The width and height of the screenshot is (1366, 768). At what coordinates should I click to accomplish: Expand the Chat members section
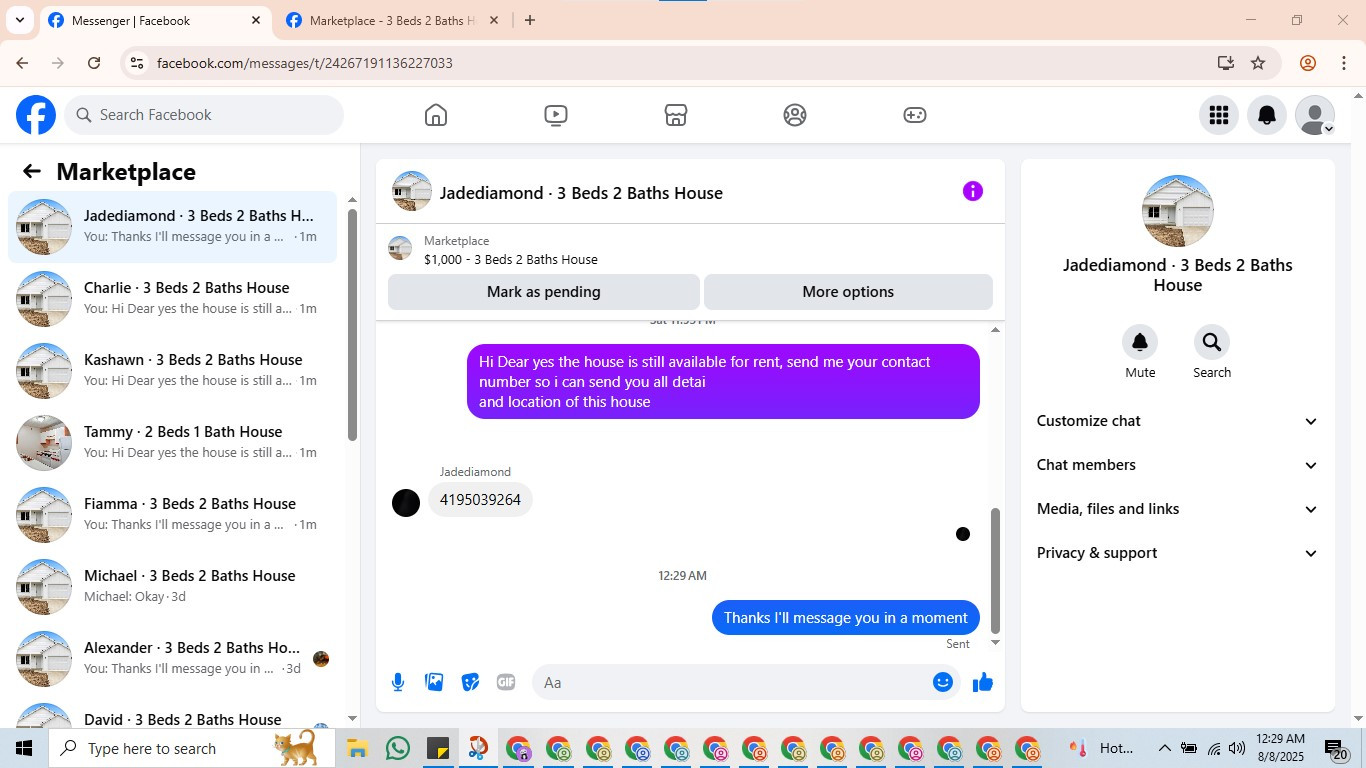coord(1178,465)
